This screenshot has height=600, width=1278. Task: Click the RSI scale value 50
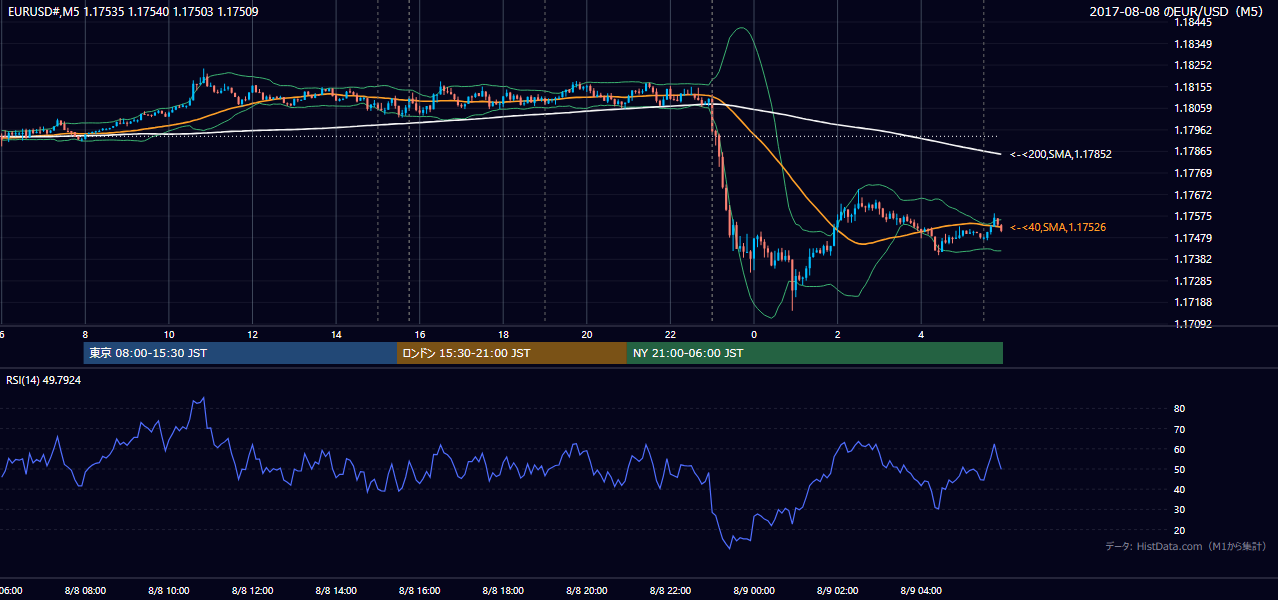pyautogui.click(x=1180, y=469)
